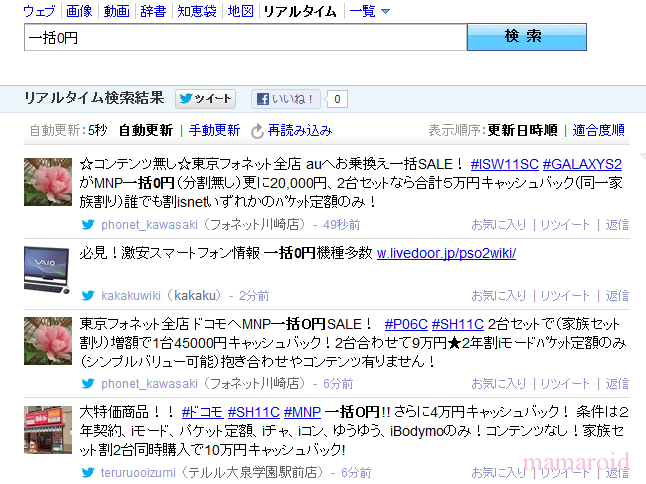Click the Twitter bird icon beside kakakuwiki
Screen dimensions: 646x484
click(88, 296)
